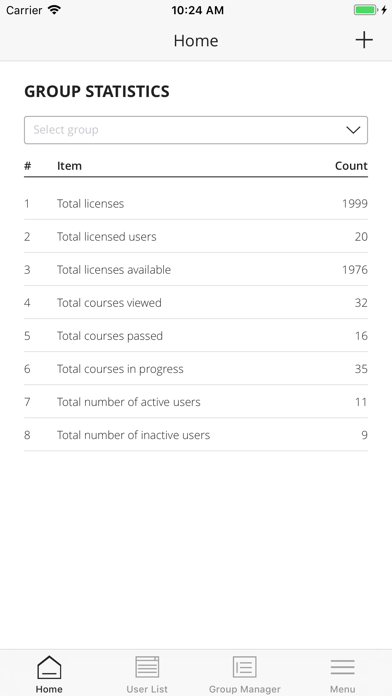Select Total number of inactive users row

pos(196,435)
